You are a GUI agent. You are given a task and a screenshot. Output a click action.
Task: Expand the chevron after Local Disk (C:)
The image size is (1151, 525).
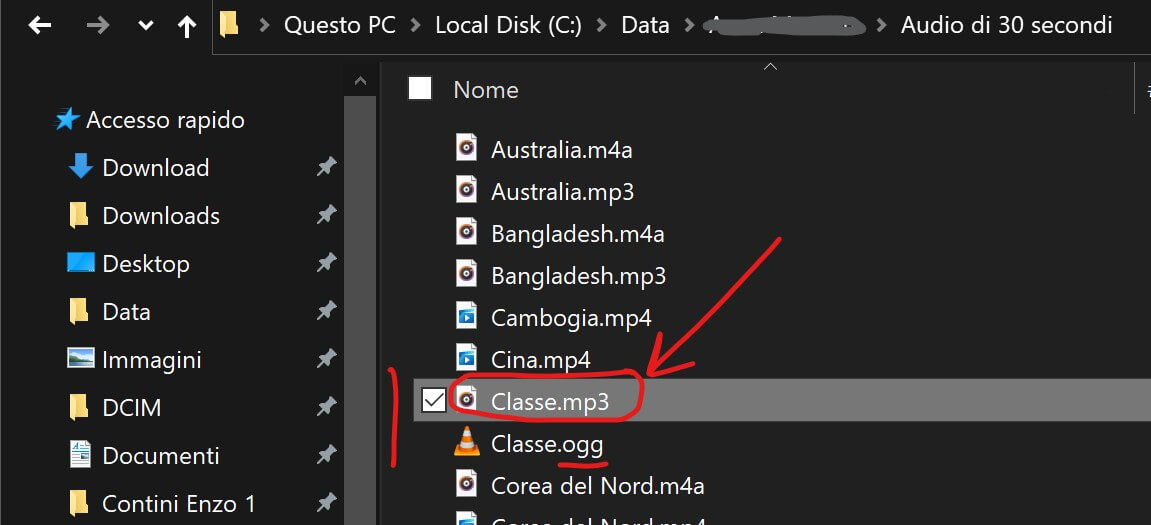(x=601, y=25)
